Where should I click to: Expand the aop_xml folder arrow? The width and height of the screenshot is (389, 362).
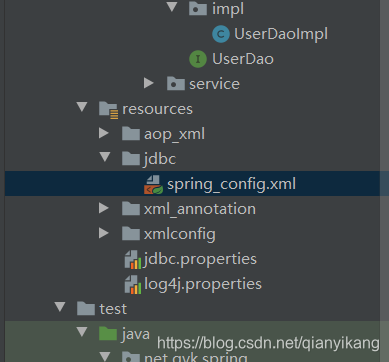(104, 133)
